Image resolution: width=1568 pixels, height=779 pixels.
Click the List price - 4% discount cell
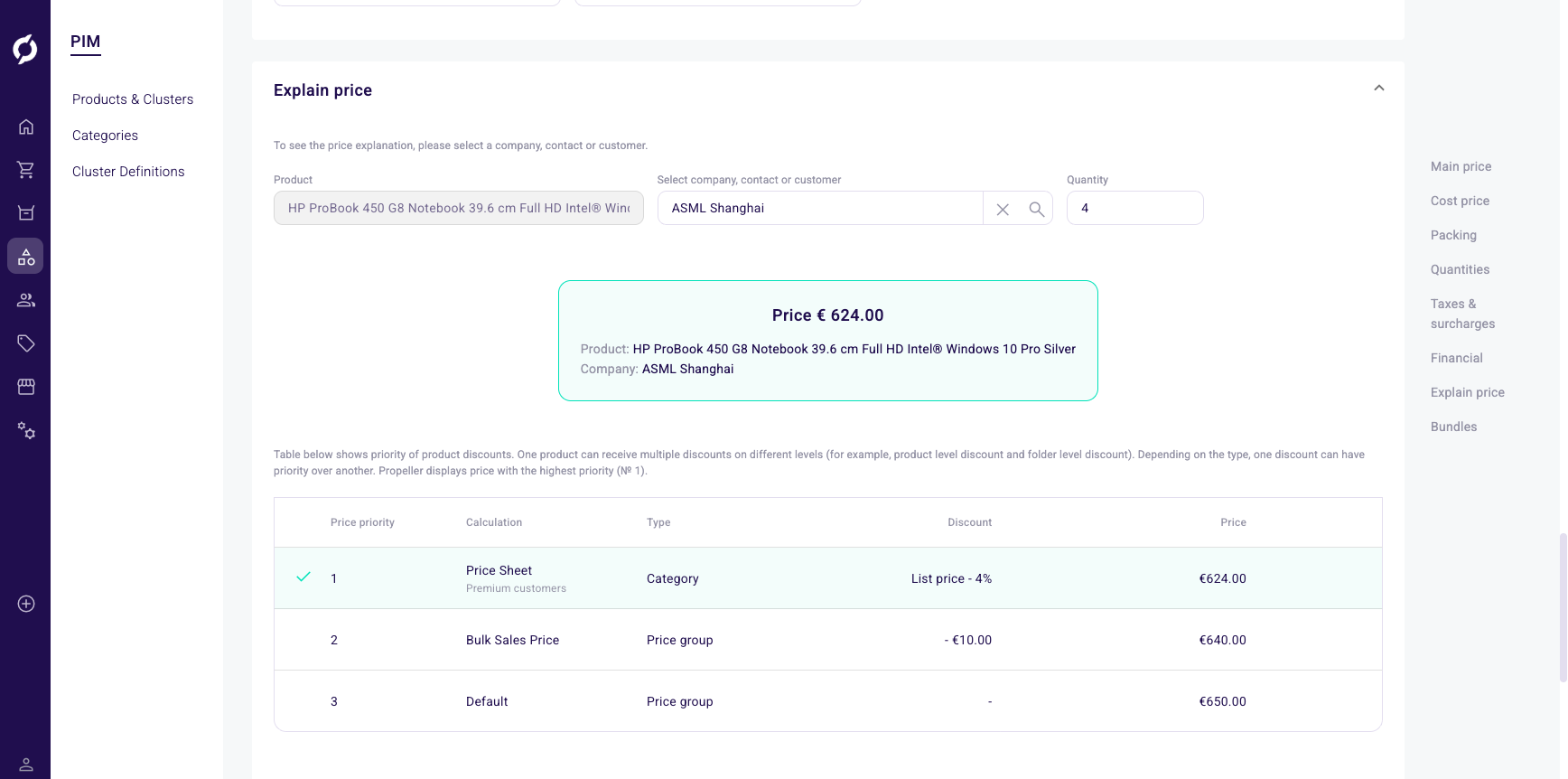951,578
